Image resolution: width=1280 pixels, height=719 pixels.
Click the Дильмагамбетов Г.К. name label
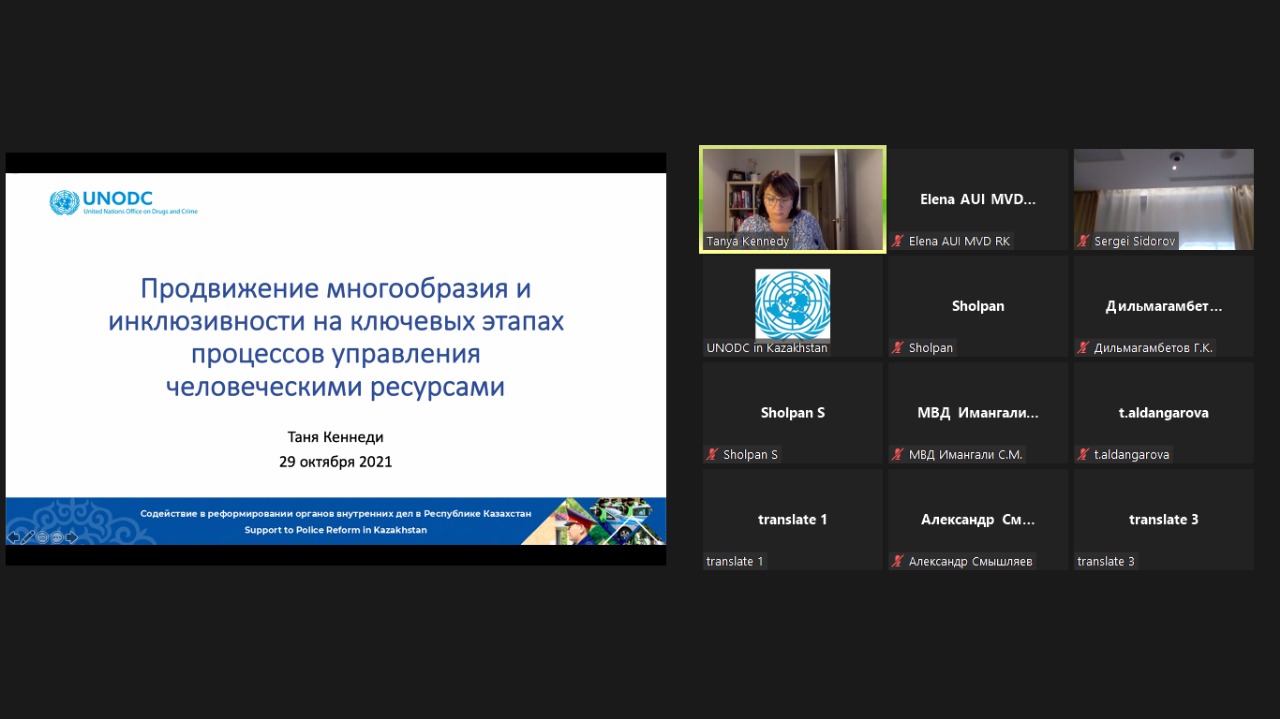click(1153, 348)
